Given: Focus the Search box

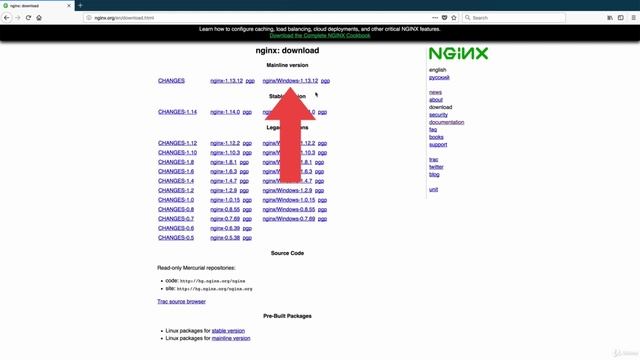Looking at the screenshot, I should tap(514, 18).
